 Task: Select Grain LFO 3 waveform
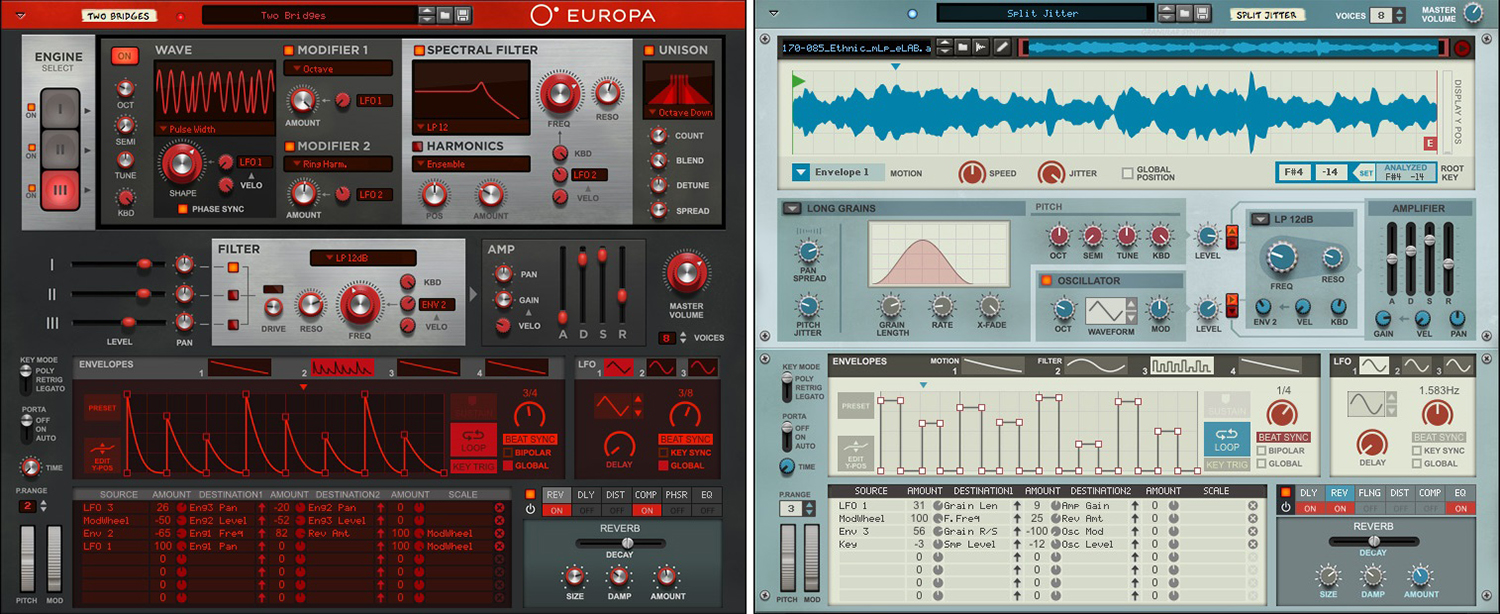click(1456, 367)
